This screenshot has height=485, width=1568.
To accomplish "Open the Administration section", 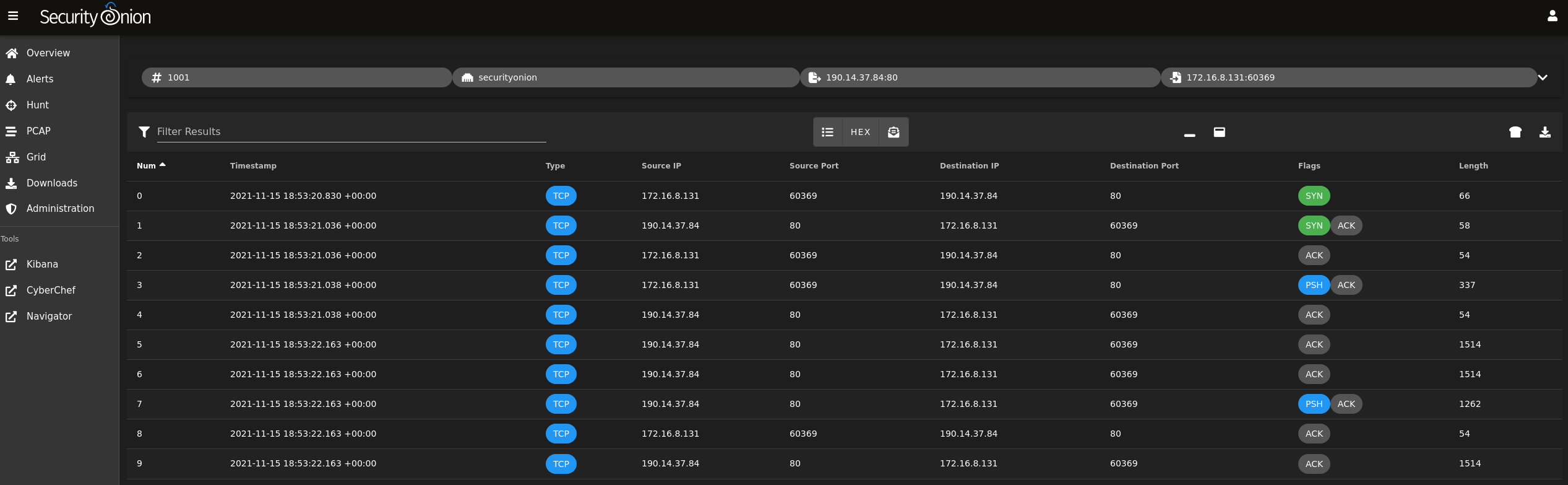I will 59,209.
